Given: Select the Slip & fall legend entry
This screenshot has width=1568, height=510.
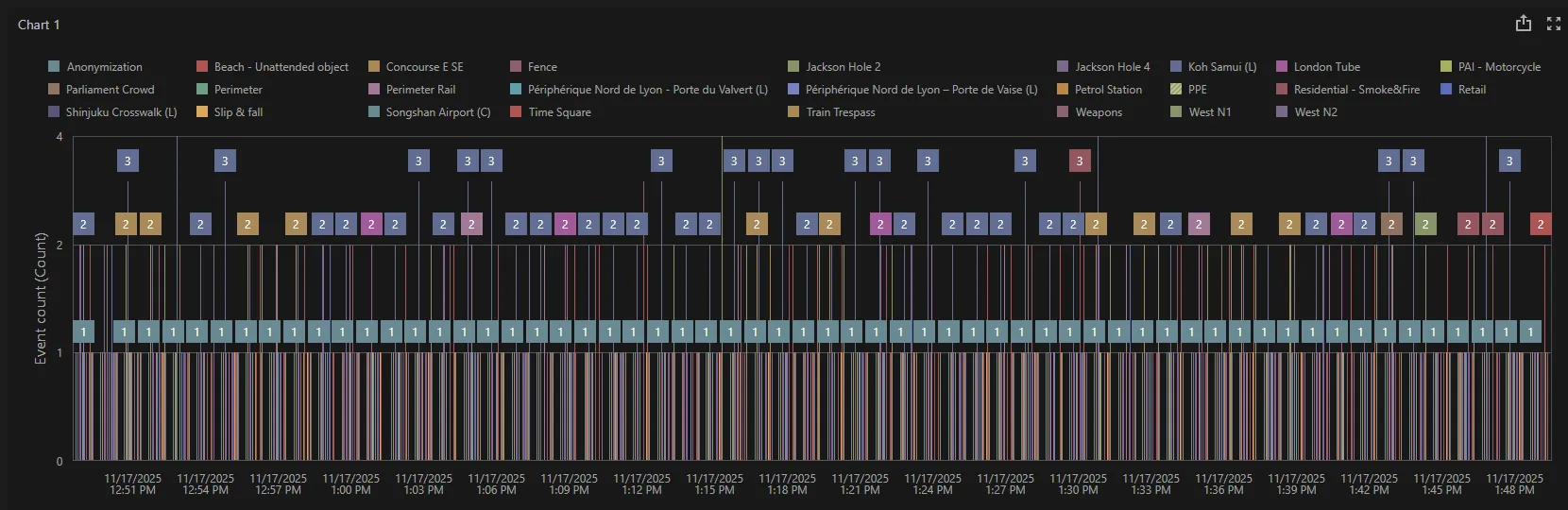Looking at the screenshot, I should (230, 112).
